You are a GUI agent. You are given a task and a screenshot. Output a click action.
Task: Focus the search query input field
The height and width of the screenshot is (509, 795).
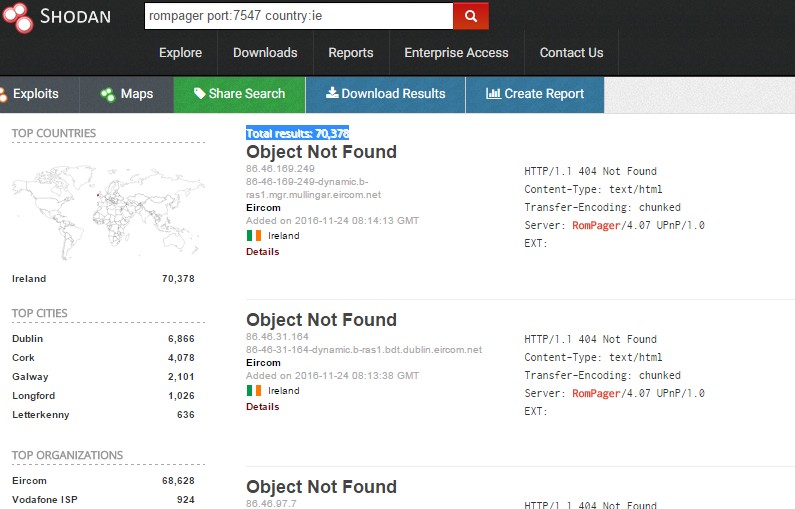pos(299,16)
